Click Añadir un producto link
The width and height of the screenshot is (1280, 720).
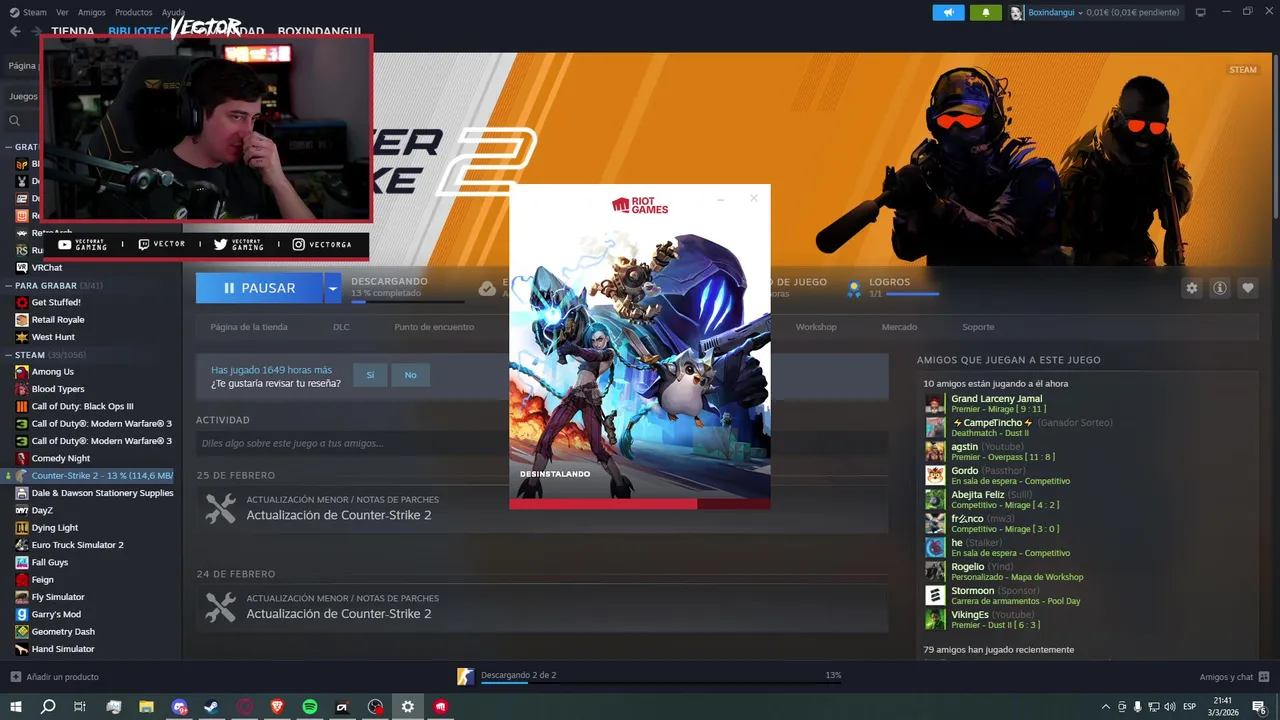coord(62,677)
